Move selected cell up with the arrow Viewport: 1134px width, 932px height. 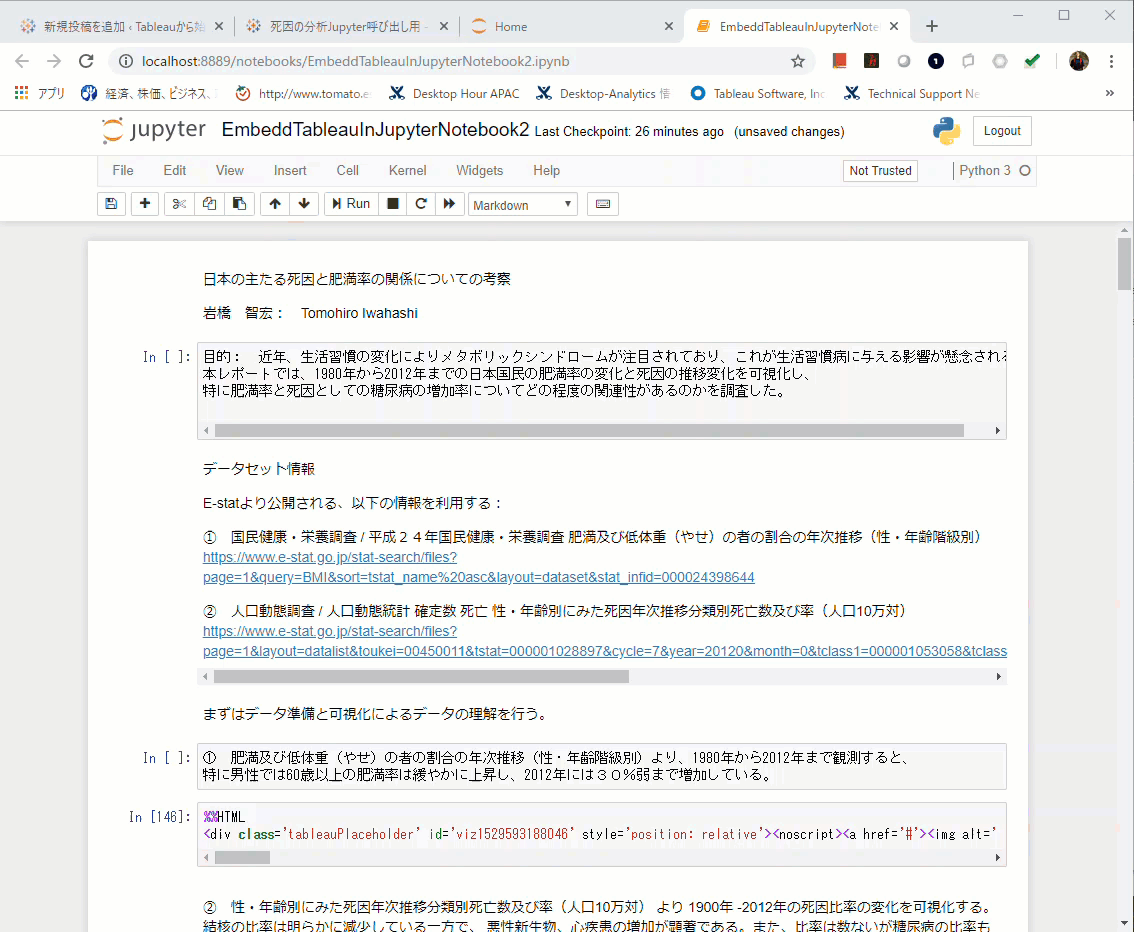pos(275,204)
